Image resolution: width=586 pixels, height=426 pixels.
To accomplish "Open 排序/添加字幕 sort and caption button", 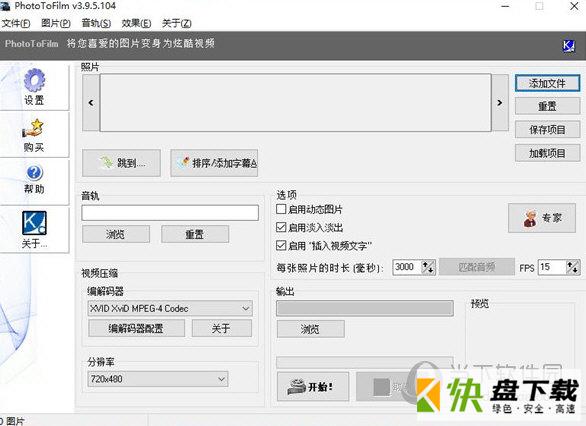I will 214,163.
